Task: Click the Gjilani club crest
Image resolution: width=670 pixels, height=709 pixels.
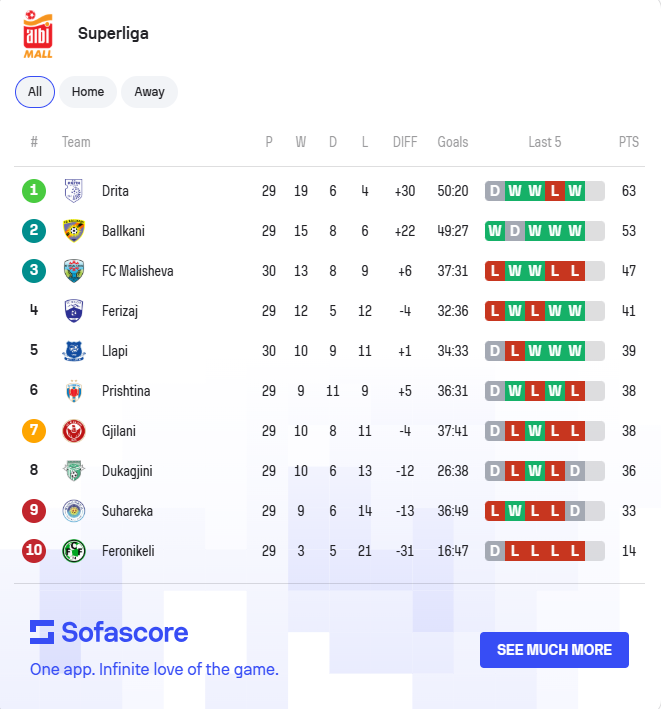Action: coord(74,431)
